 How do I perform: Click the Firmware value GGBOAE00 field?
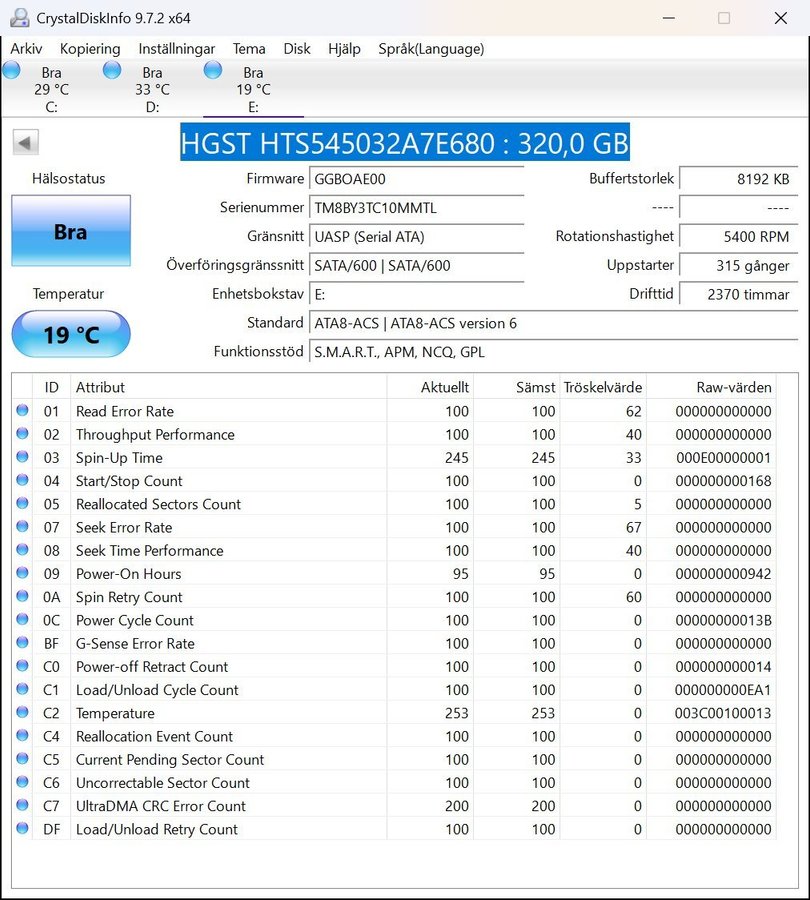pos(416,179)
